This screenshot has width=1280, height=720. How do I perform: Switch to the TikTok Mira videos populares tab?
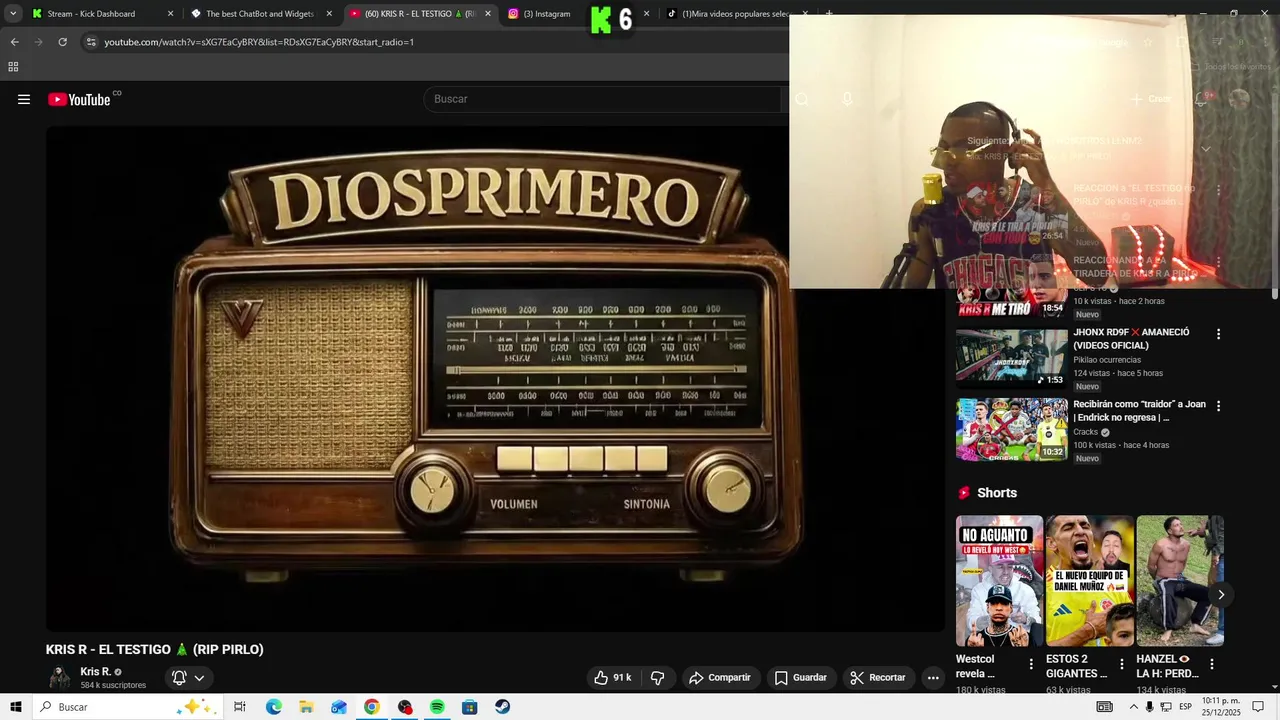pos(735,14)
